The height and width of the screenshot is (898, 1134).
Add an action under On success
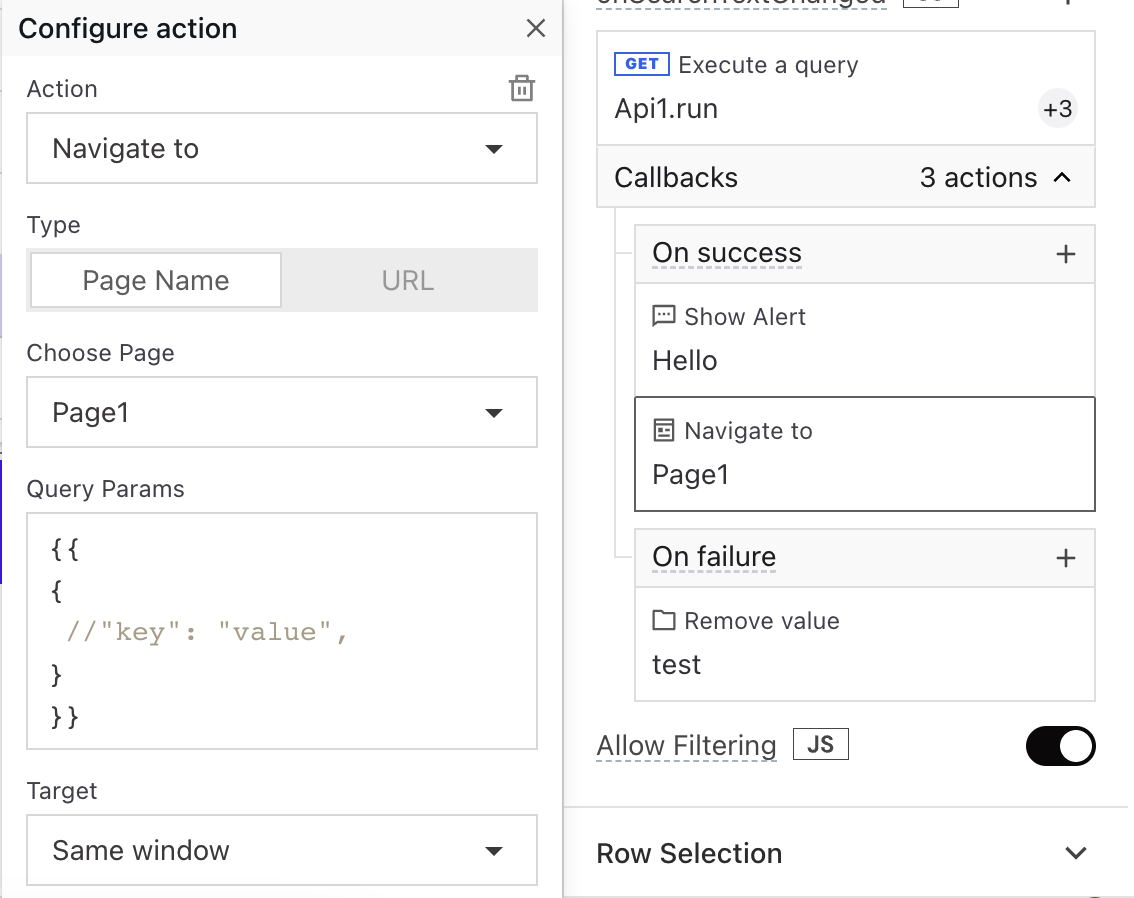(x=1067, y=253)
